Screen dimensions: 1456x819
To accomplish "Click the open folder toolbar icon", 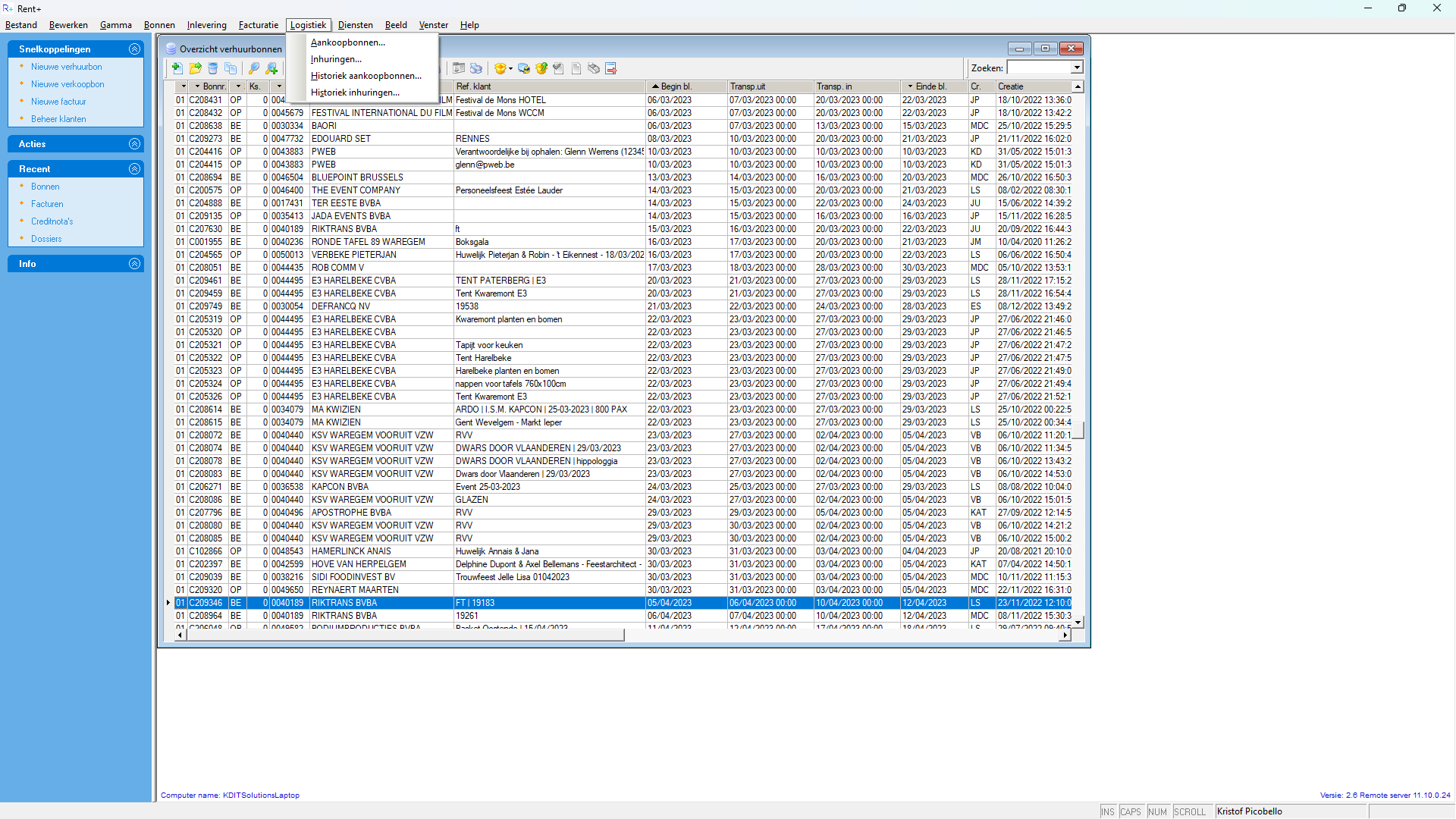I will (x=195, y=68).
